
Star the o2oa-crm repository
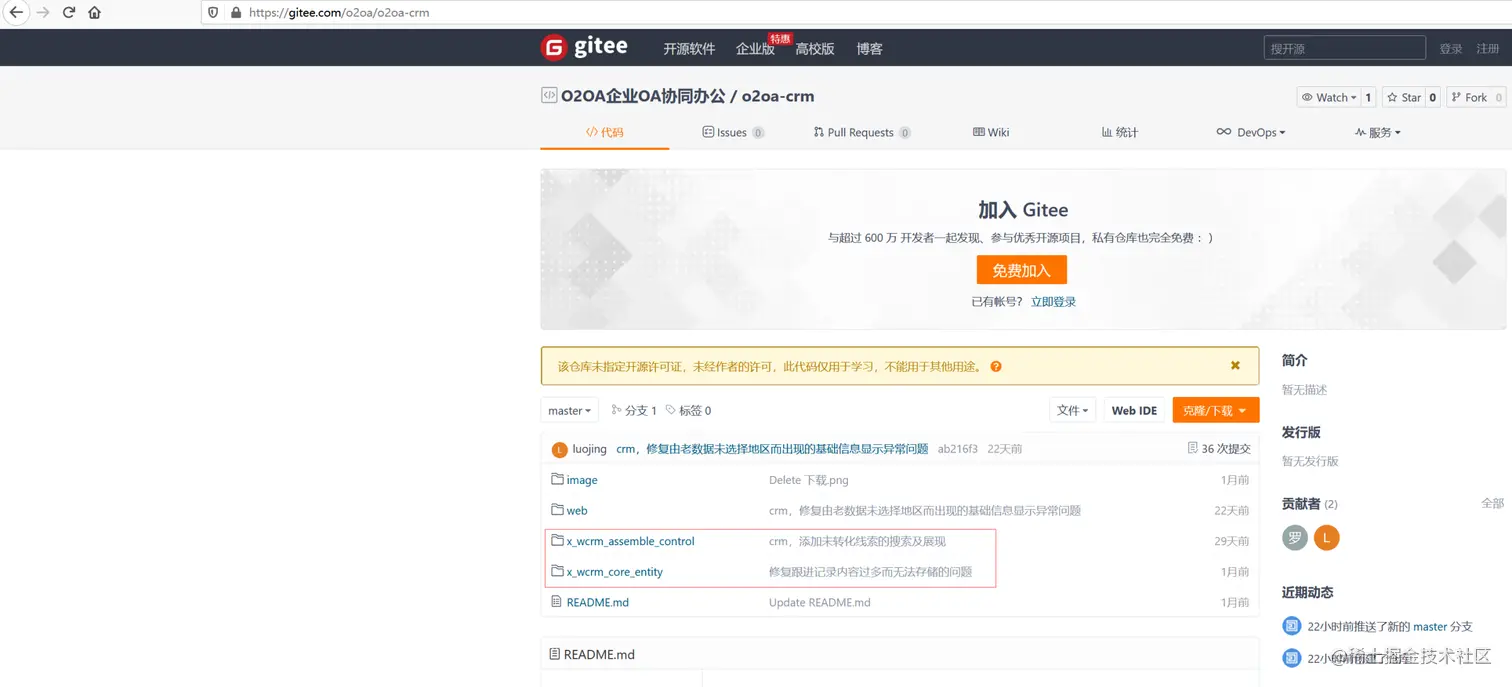[x=1405, y=97]
